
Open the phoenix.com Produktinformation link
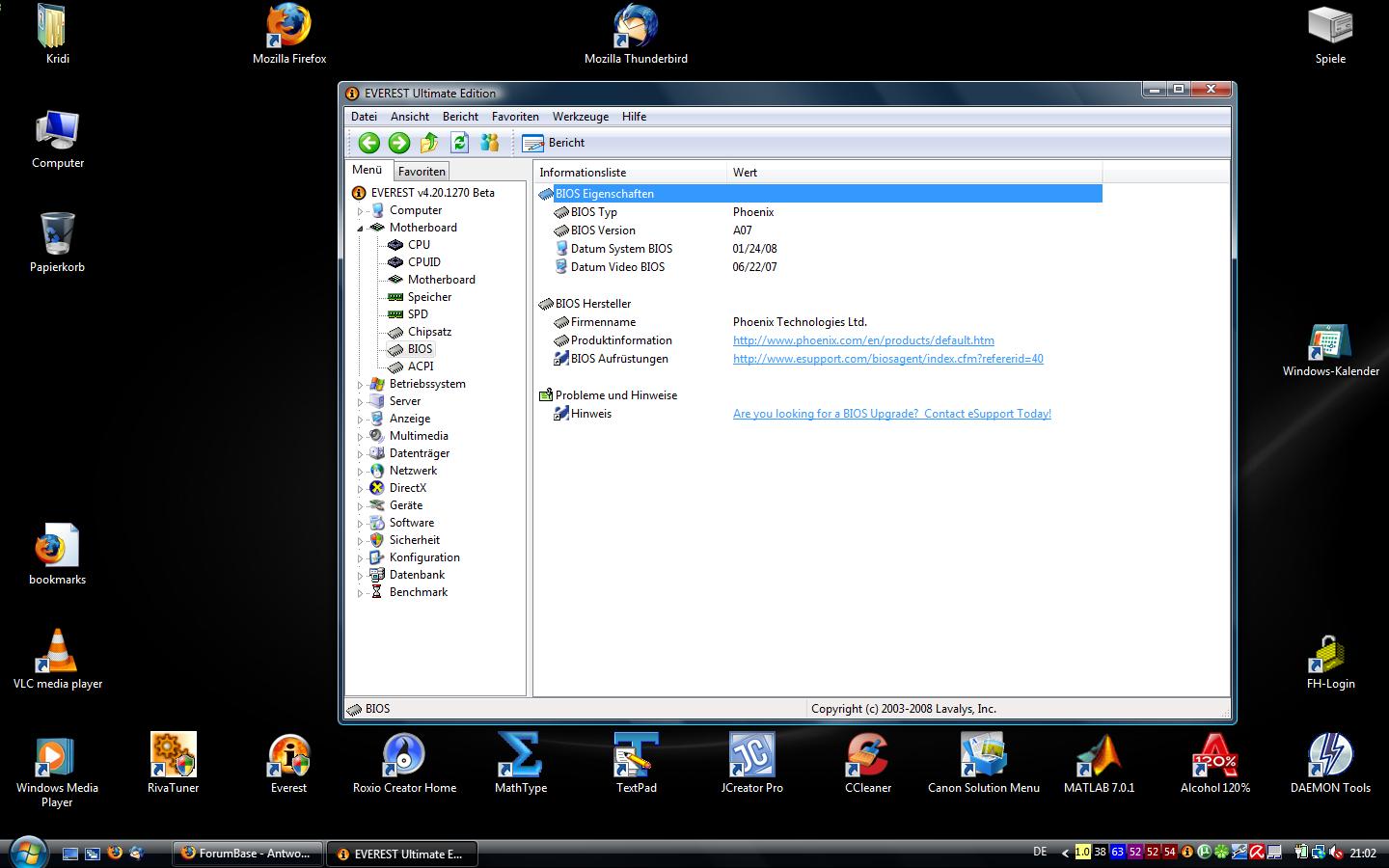tap(863, 340)
